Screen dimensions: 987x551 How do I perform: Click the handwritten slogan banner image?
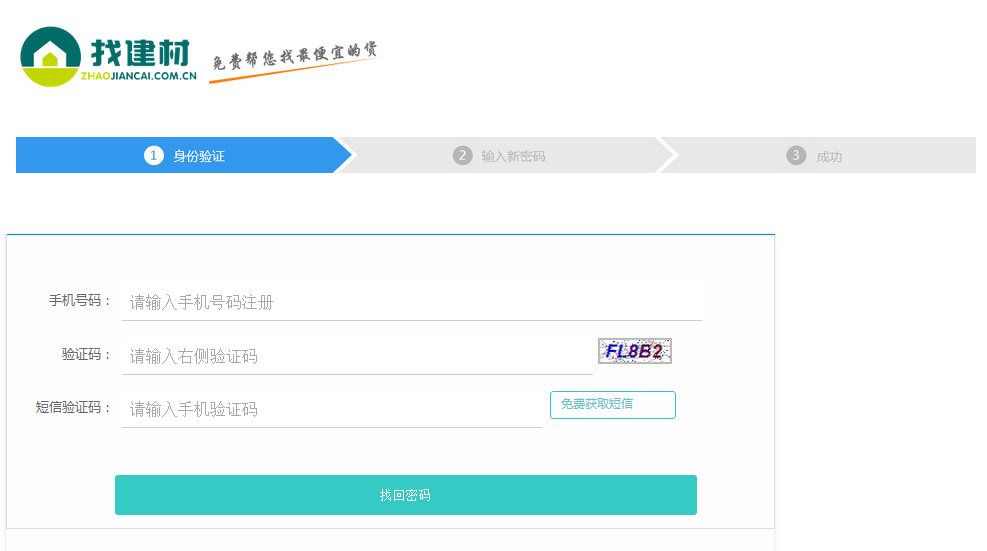click(295, 61)
